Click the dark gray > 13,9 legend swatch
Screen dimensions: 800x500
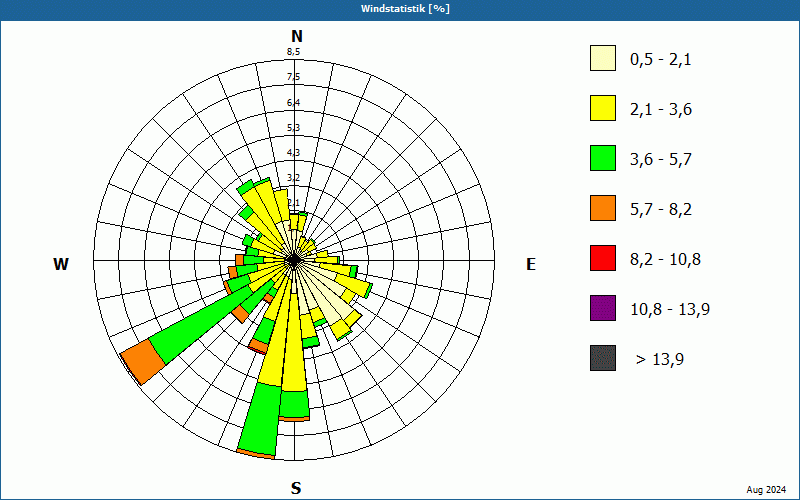click(x=603, y=358)
